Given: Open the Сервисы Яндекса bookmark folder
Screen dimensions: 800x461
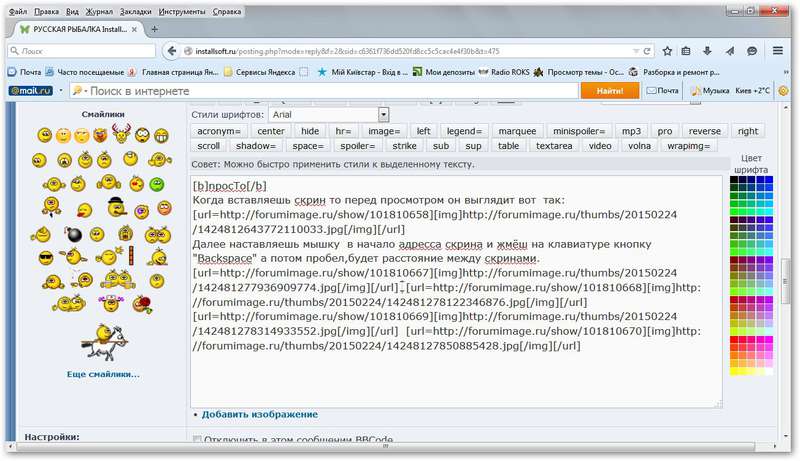Looking at the screenshot, I should click(260, 72).
